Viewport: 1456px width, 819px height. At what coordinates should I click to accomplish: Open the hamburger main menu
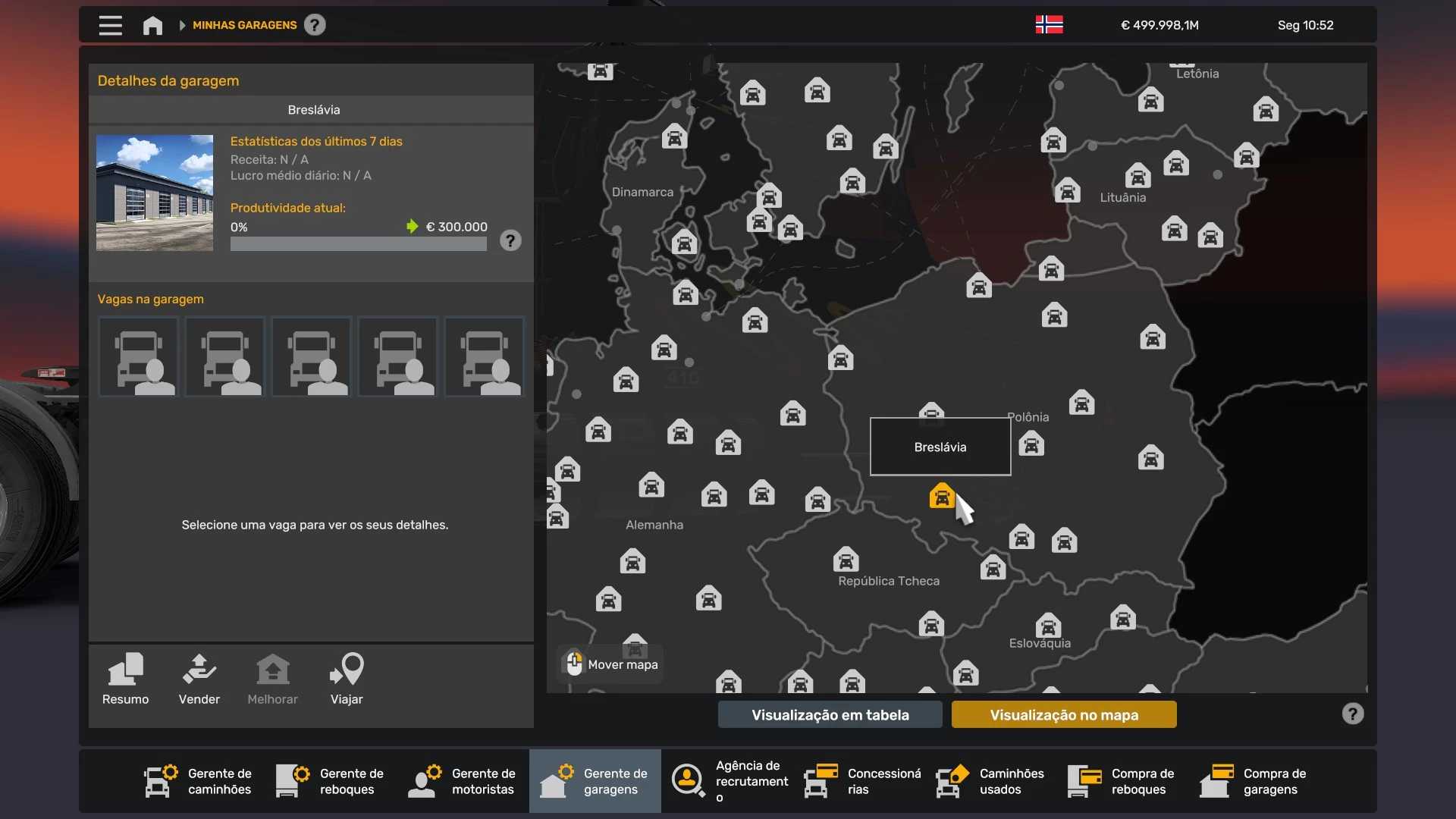coord(110,25)
